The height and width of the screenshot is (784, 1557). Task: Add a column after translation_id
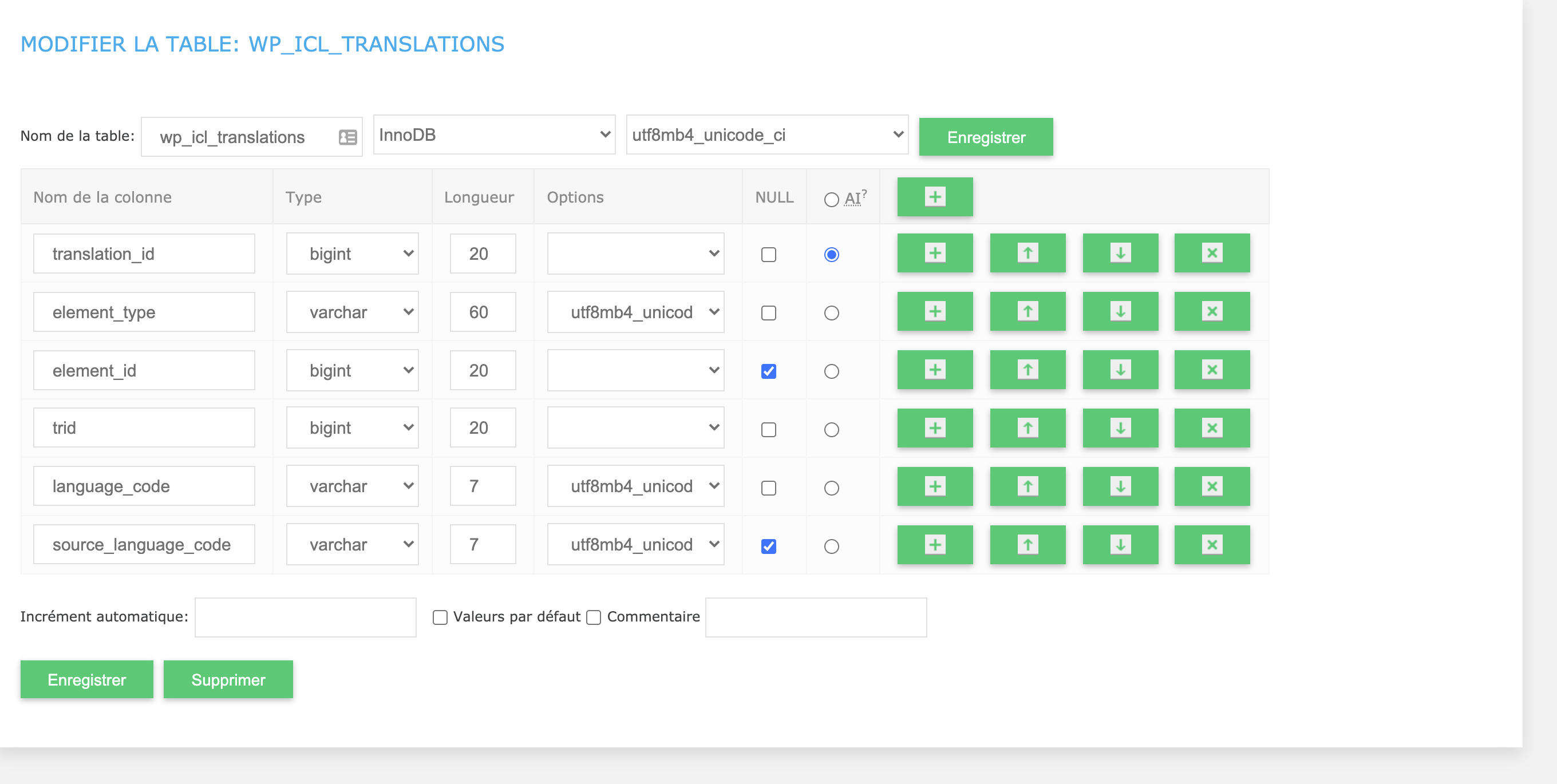(934, 254)
